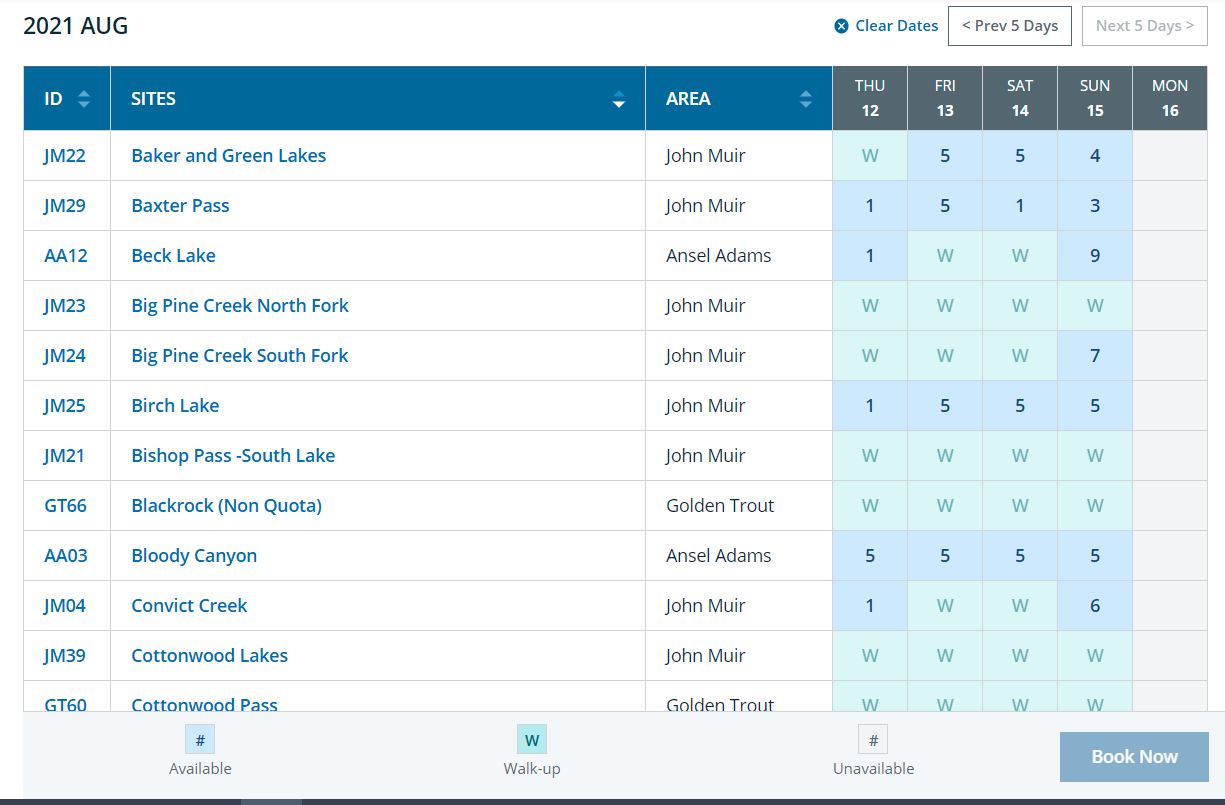Click the Available legend swatch
The image size is (1225, 805).
tap(200, 740)
